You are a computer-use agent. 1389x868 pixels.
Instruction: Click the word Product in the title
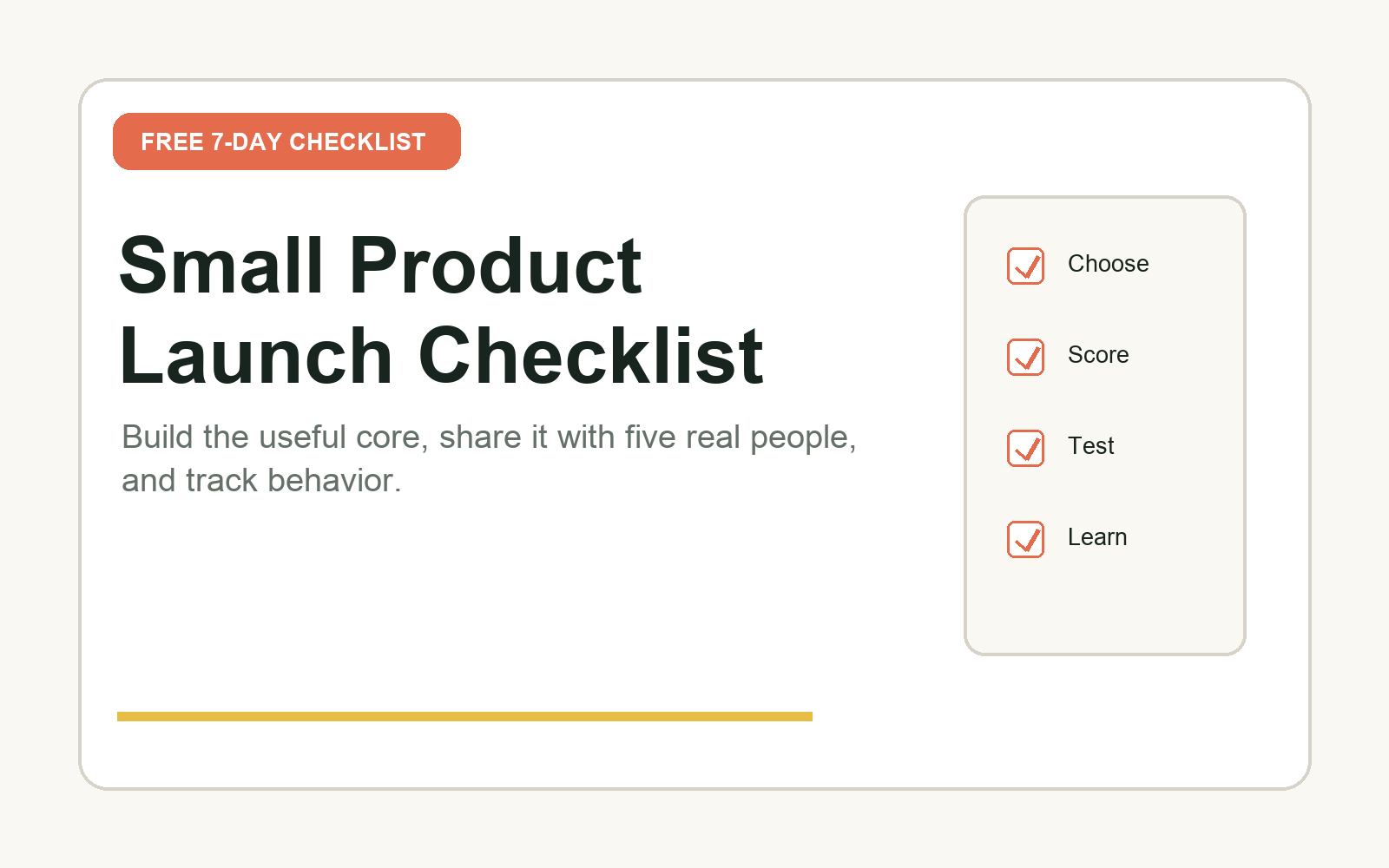click(495, 266)
